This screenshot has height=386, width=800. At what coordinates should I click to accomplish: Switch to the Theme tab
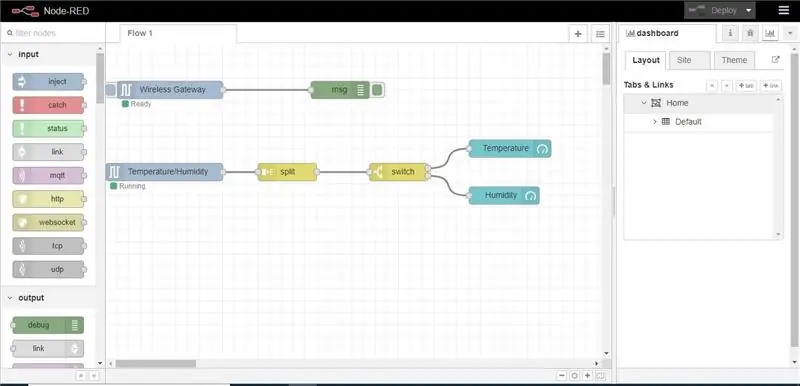click(x=734, y=60)
